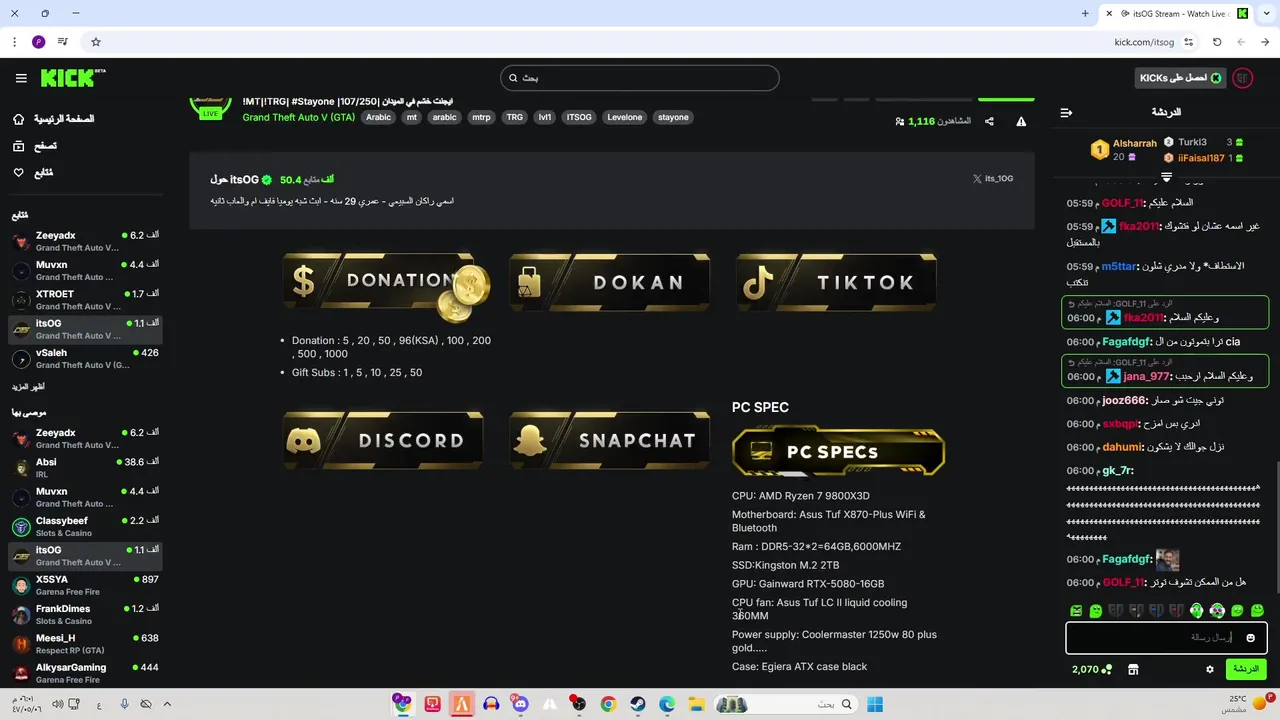This screenshot has height=720, width=1280.
Task: Click the microphone icon in system tray
Action: click(x=124, y=704)
